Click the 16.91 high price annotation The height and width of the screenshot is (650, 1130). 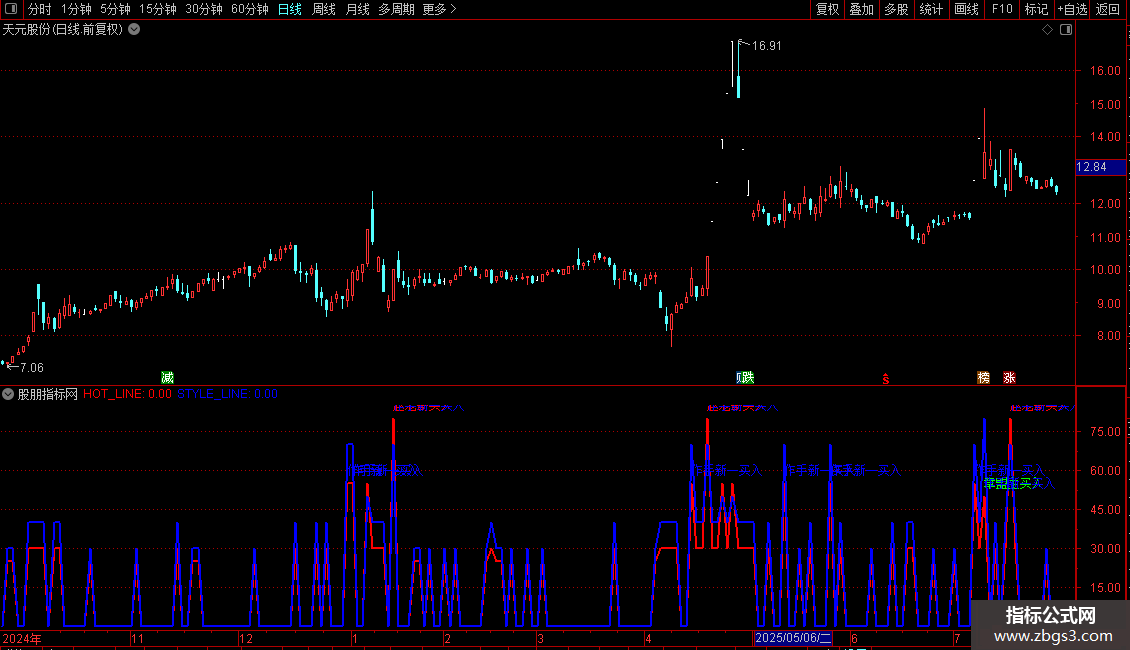pos(766,46)
